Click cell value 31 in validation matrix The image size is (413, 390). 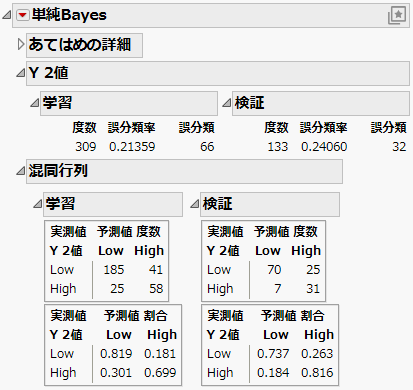point(313,289)
